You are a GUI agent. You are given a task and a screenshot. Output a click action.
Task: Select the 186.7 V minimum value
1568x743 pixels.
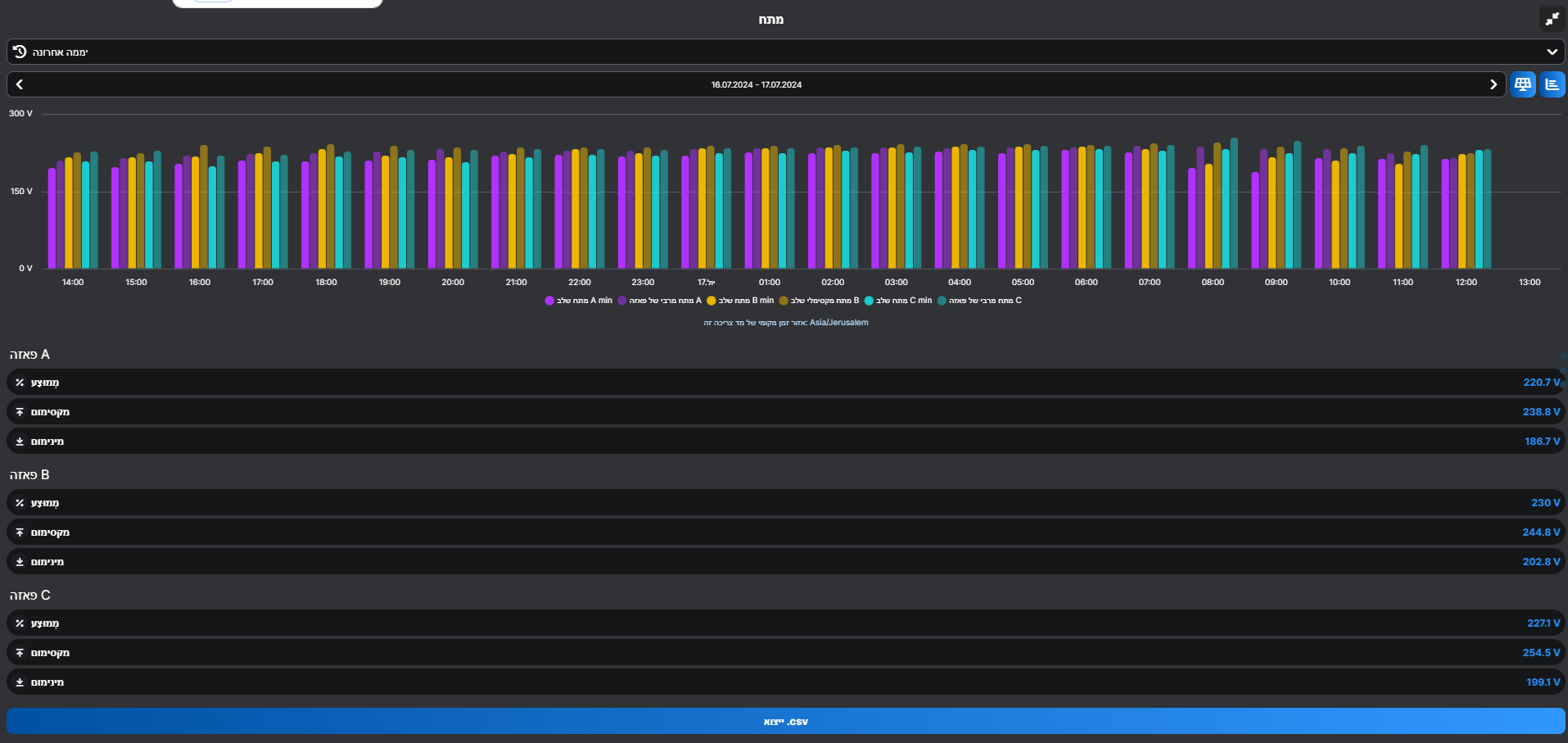point(1543,442)
